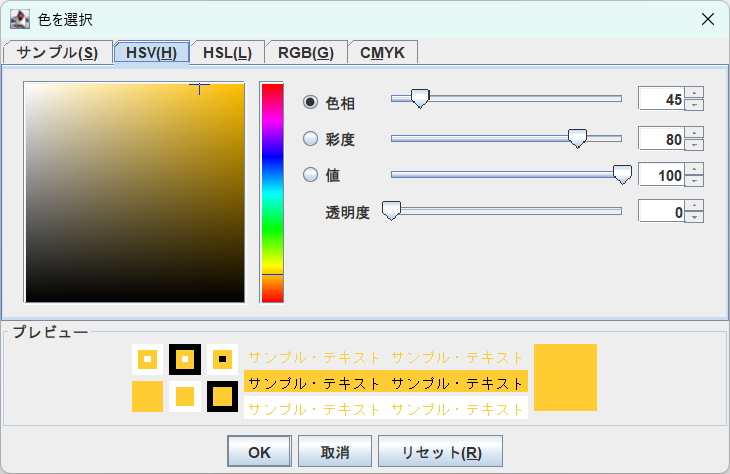
Task: Increase 透明度 with the up spinner arrow
Action: 694,205
